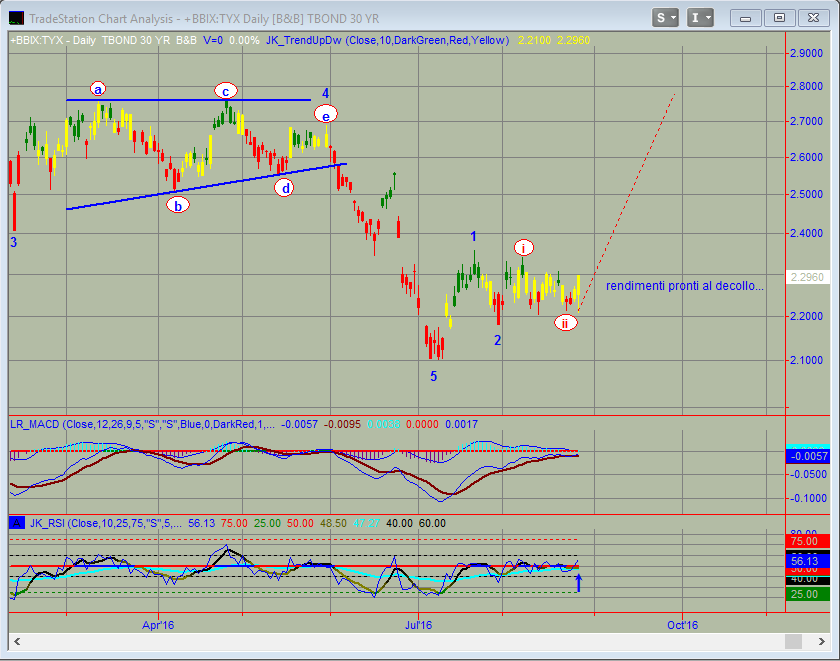
Task: Select the circled wave label 'b'
Action: [178, 205]
